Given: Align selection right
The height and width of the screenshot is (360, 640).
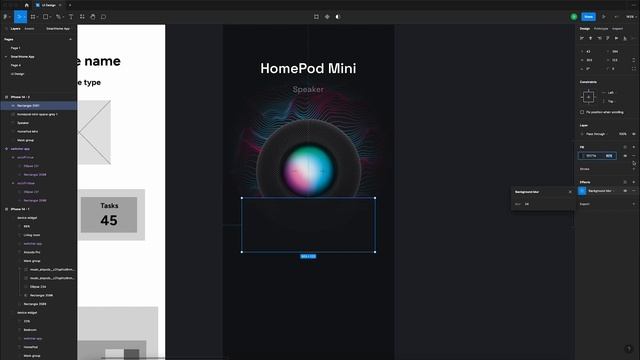Looking at the screenshot, I should tap(599, 38).
